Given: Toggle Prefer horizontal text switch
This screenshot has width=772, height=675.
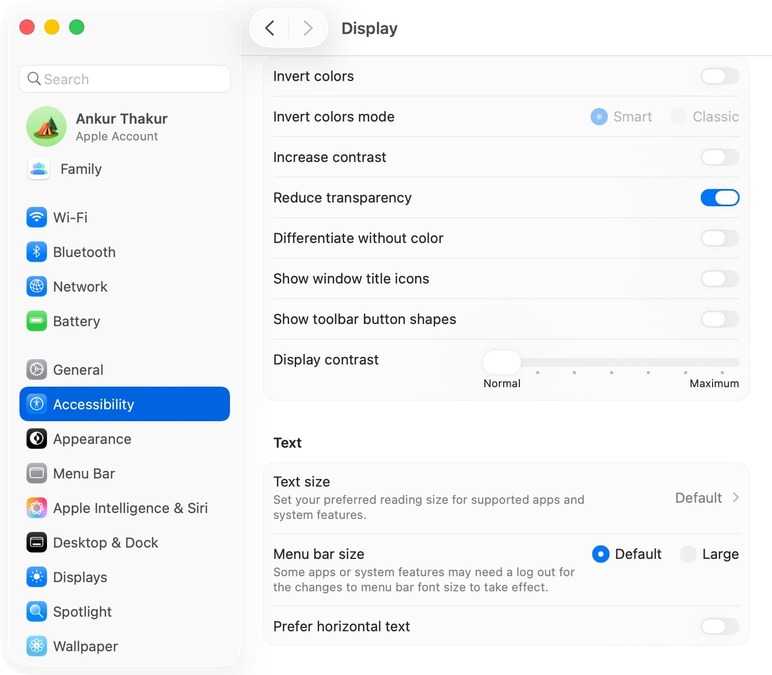Looking at the screenshot, I should point(719,627).
